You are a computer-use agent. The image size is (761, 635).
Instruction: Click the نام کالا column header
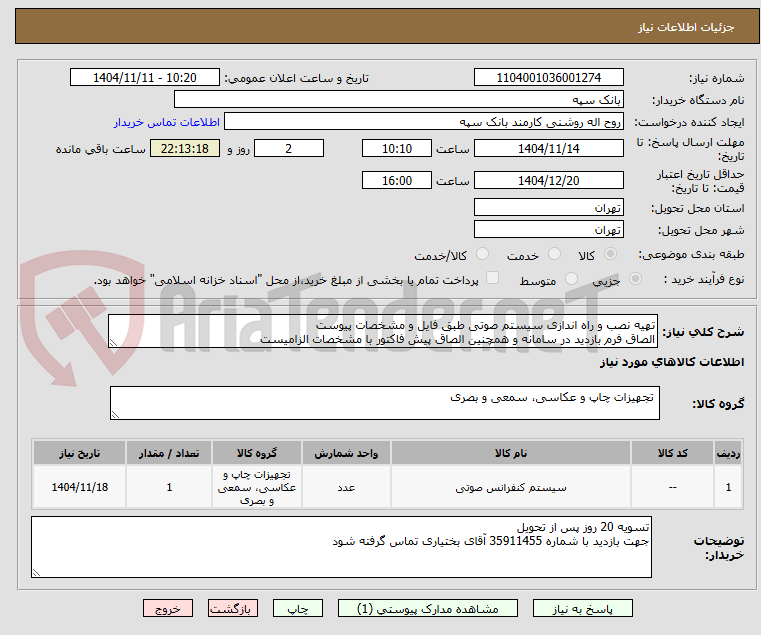pos(511,453)
